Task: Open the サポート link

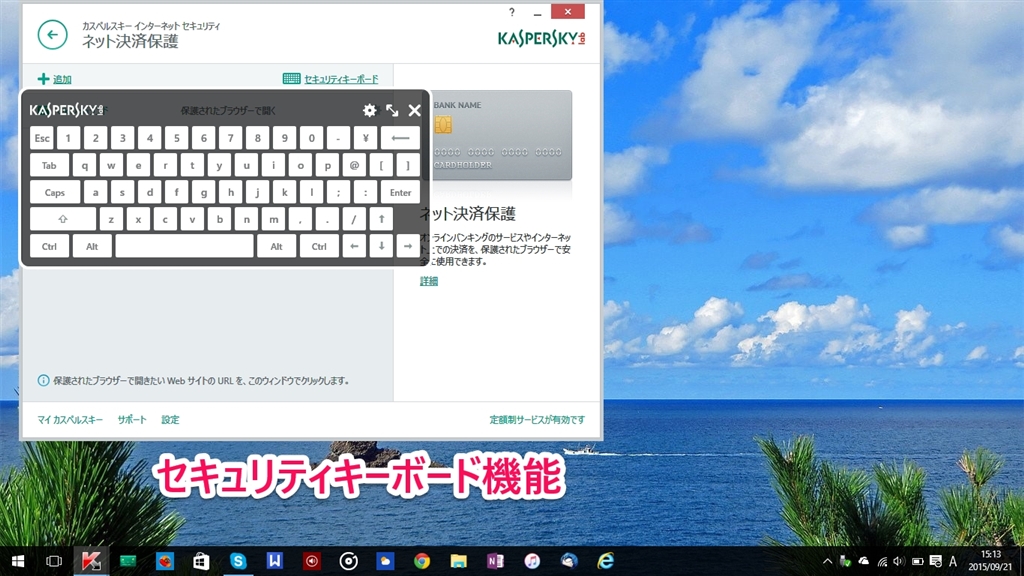Action: [x=132, y=419]
